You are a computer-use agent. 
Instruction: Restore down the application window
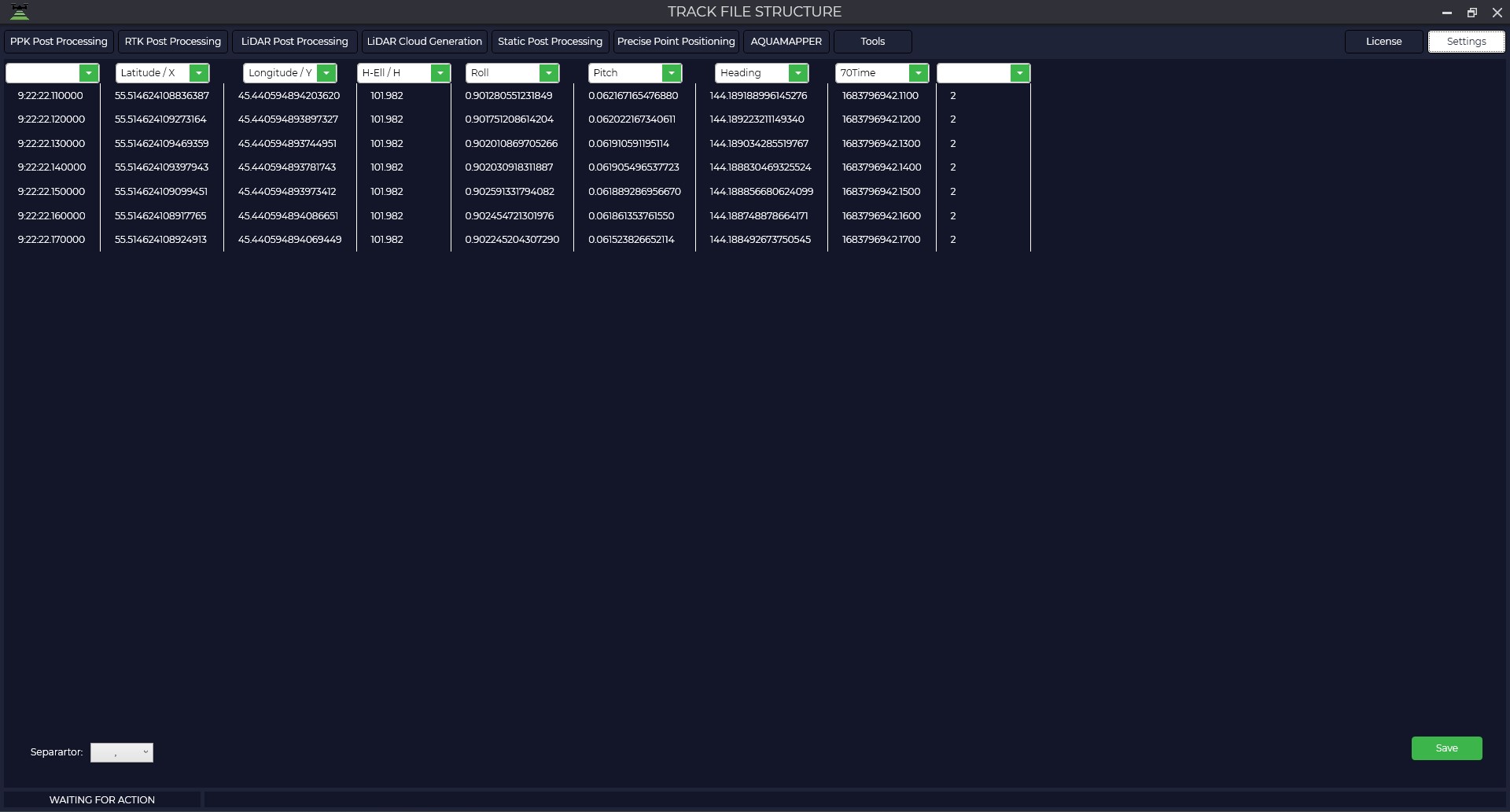(1472, 13)
